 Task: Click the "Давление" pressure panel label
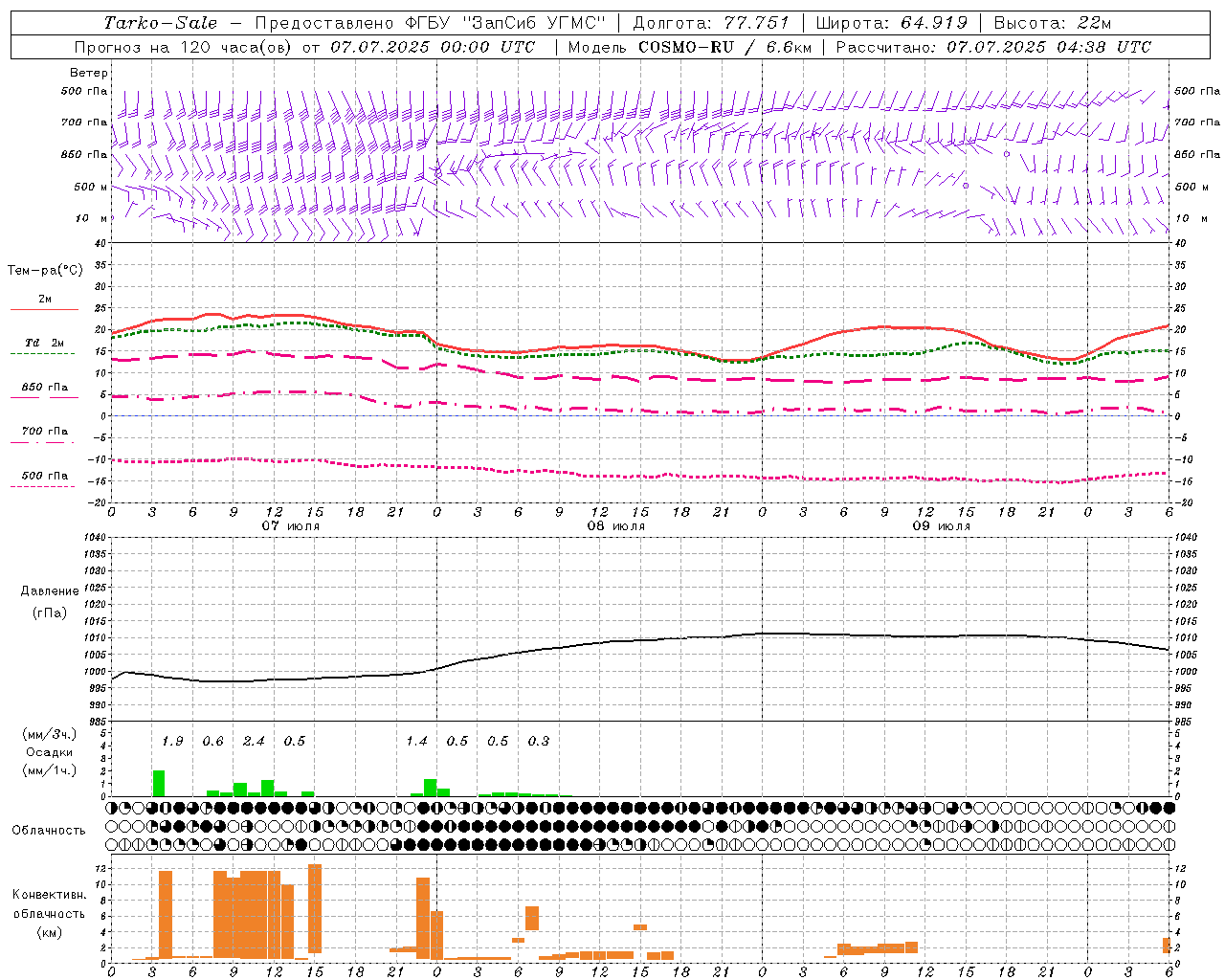point(50,591)
